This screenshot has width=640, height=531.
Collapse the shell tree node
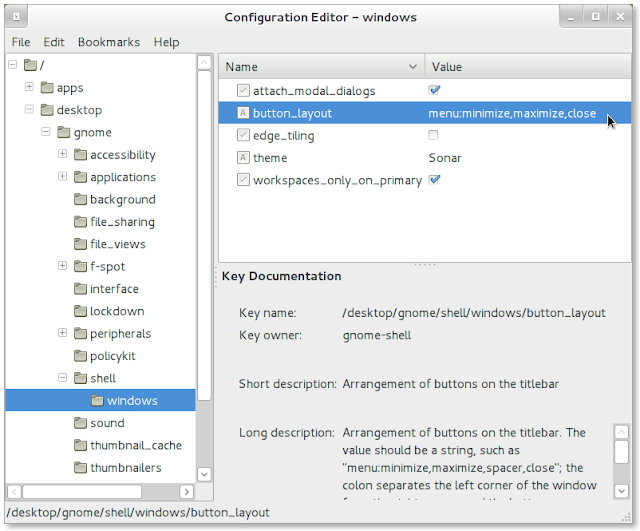point(62,378)
